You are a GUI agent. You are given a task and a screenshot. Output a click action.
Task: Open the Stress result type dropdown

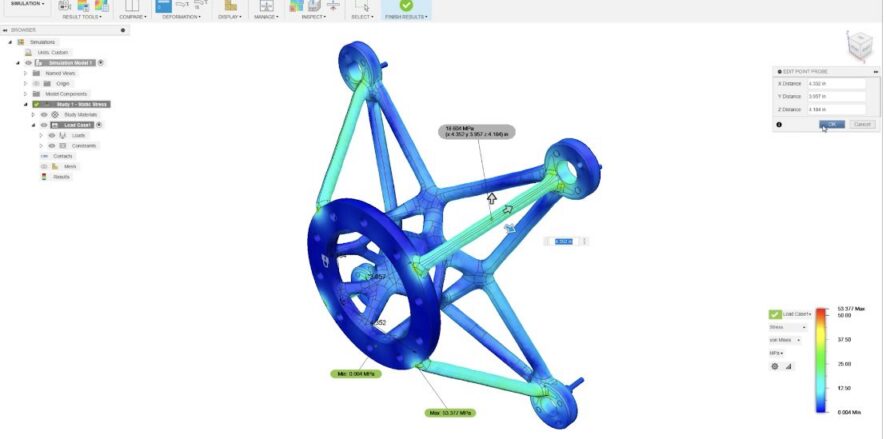(x=787, y=327)
